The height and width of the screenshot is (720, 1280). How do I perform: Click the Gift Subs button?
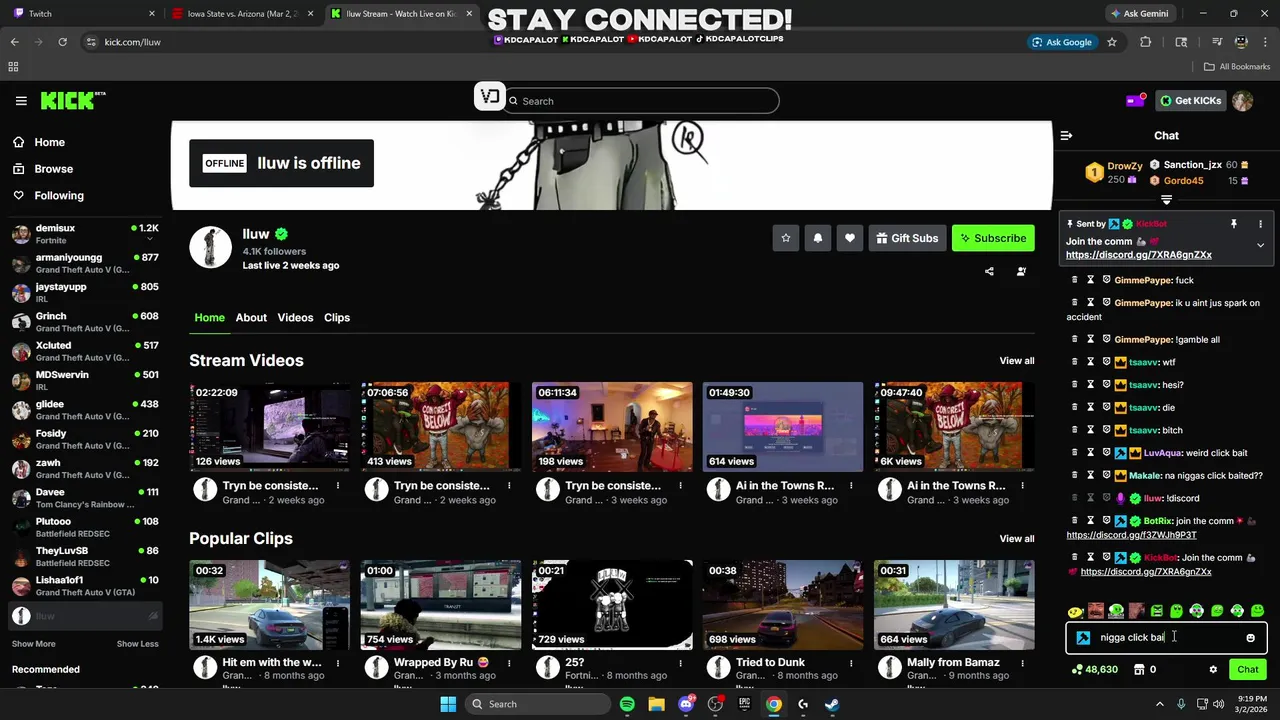[907, 238]
